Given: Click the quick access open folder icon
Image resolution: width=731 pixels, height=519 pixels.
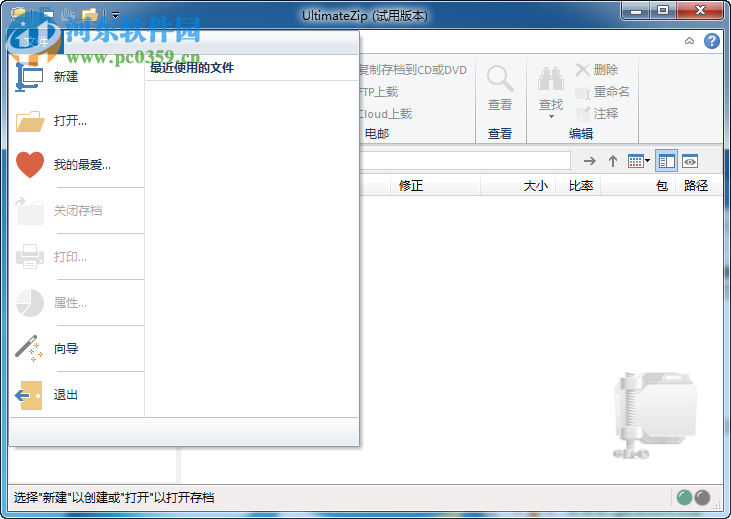Looking at the screenshot, I should [89, 14].
